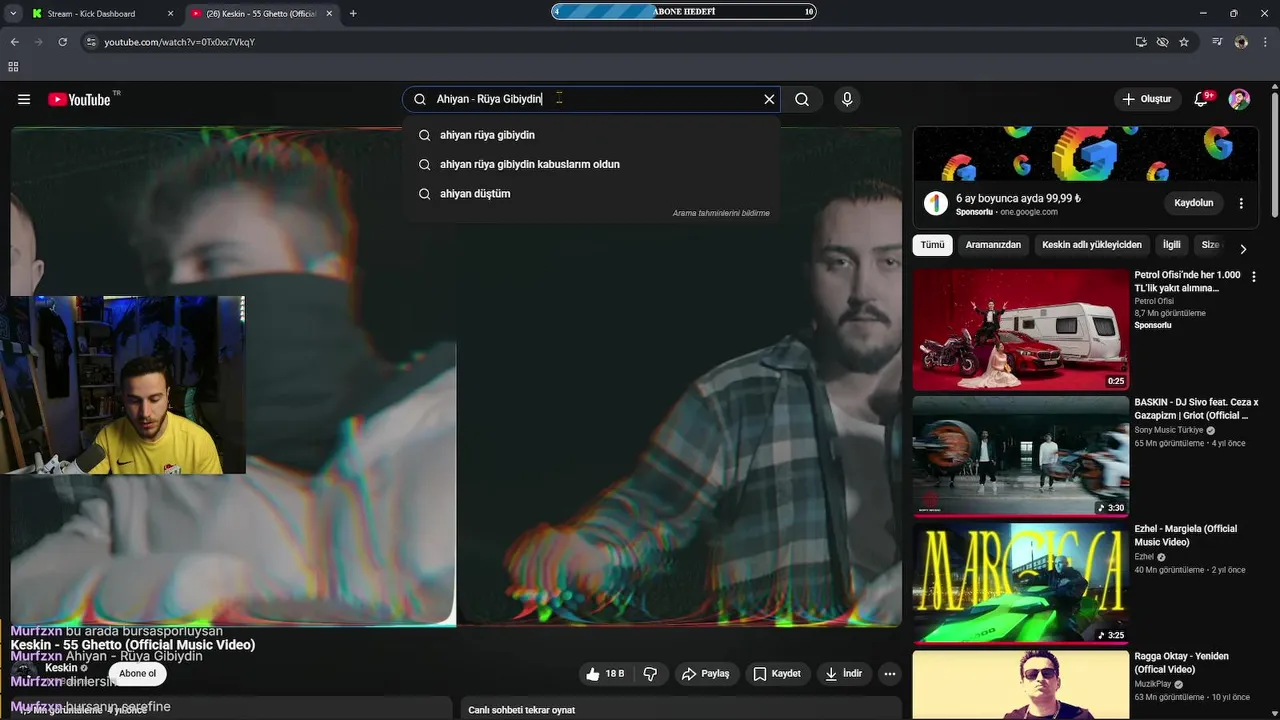Click Oluştur create button
Image resolution: width=1280 pixels, height=720 pixels.
click(x=1146, y=99)
